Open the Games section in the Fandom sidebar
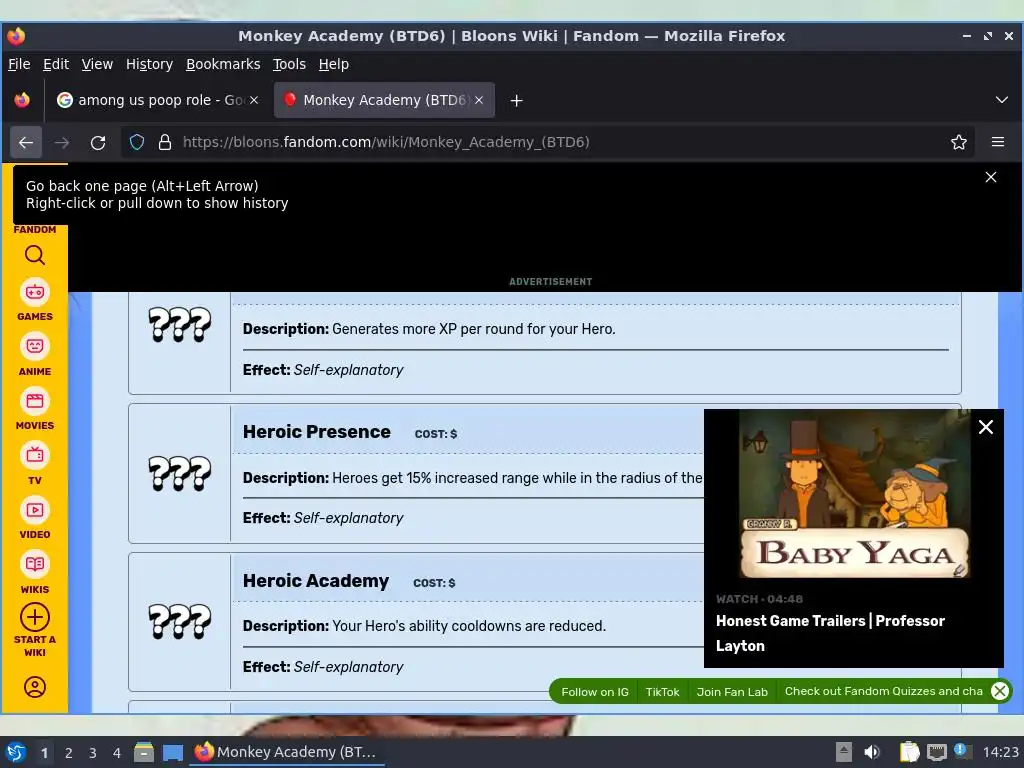Image resolution: width=1024 pixels, height=768 pixels. 35,300
